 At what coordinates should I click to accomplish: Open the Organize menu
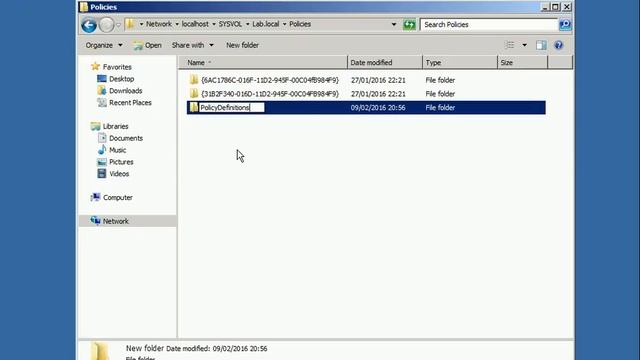coord(104,45)
